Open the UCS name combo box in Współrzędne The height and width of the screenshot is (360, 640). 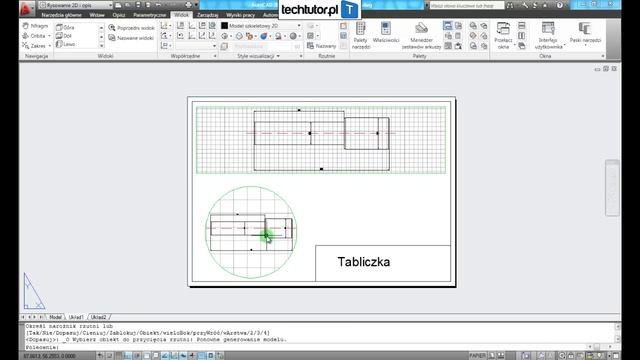tap(196, 46)
